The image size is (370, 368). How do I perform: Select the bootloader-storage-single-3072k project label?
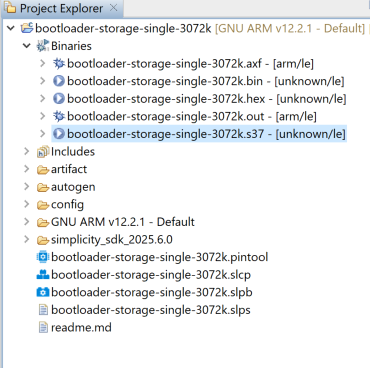(x=123, y=28)
